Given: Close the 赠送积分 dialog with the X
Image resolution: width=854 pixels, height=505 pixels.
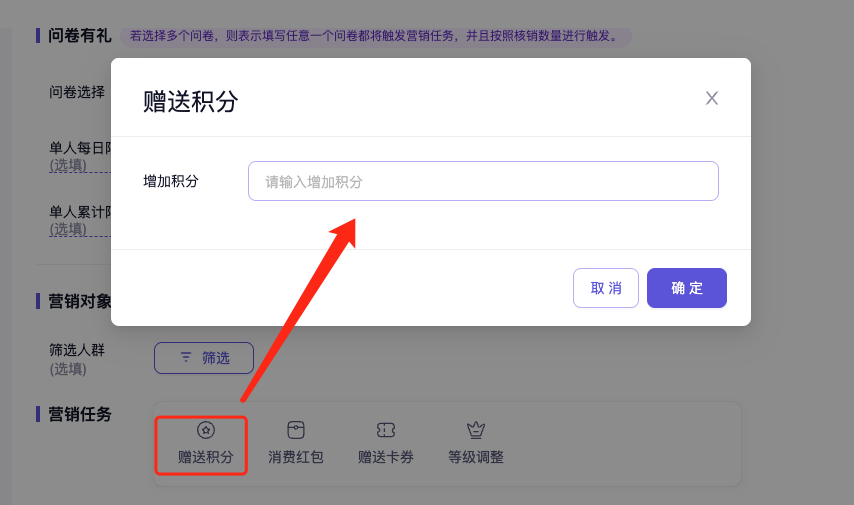Looking at the screenshot, I should (712, 98).
